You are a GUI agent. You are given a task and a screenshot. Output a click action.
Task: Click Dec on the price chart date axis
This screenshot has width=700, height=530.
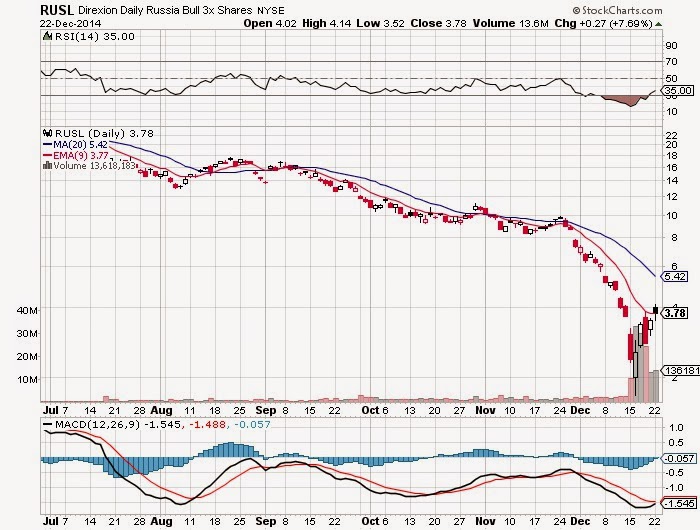(580, 410)
